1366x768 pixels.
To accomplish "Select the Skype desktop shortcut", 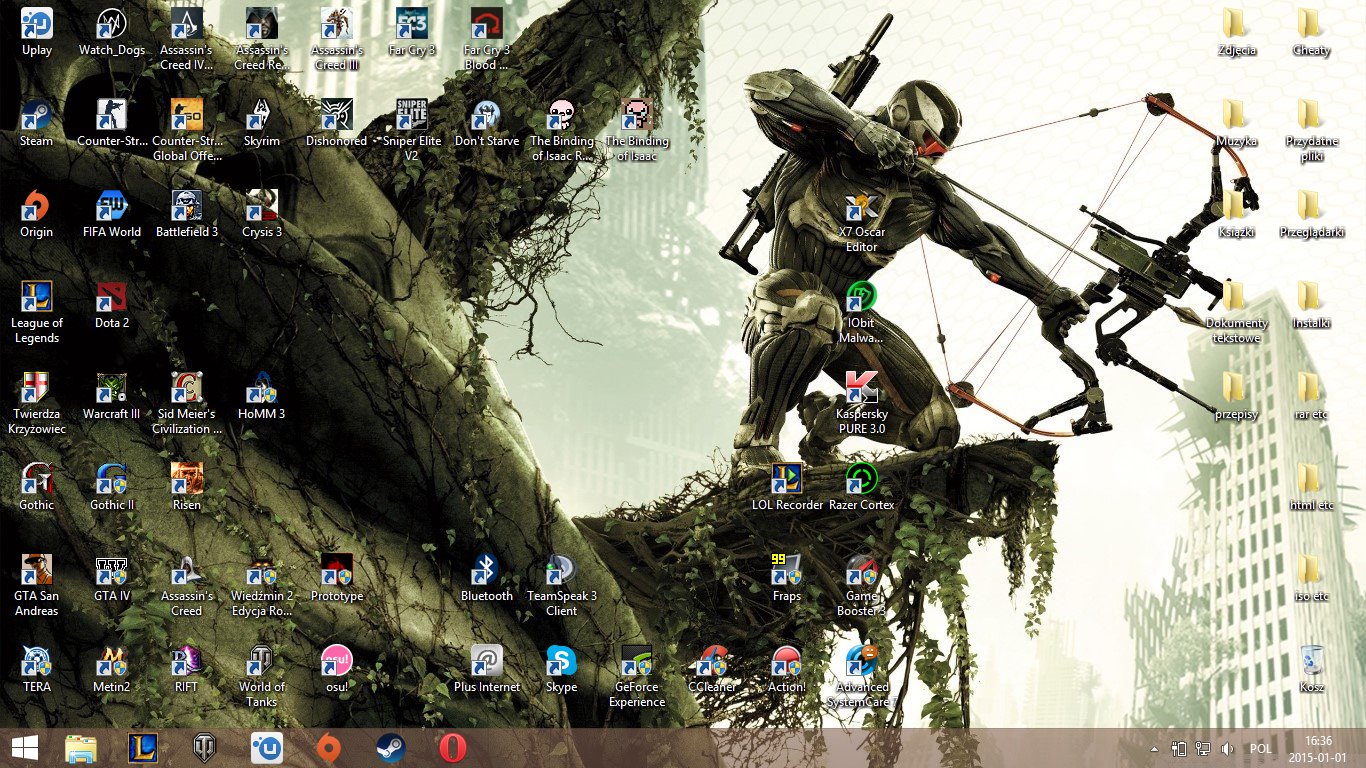I will point(562,669).
